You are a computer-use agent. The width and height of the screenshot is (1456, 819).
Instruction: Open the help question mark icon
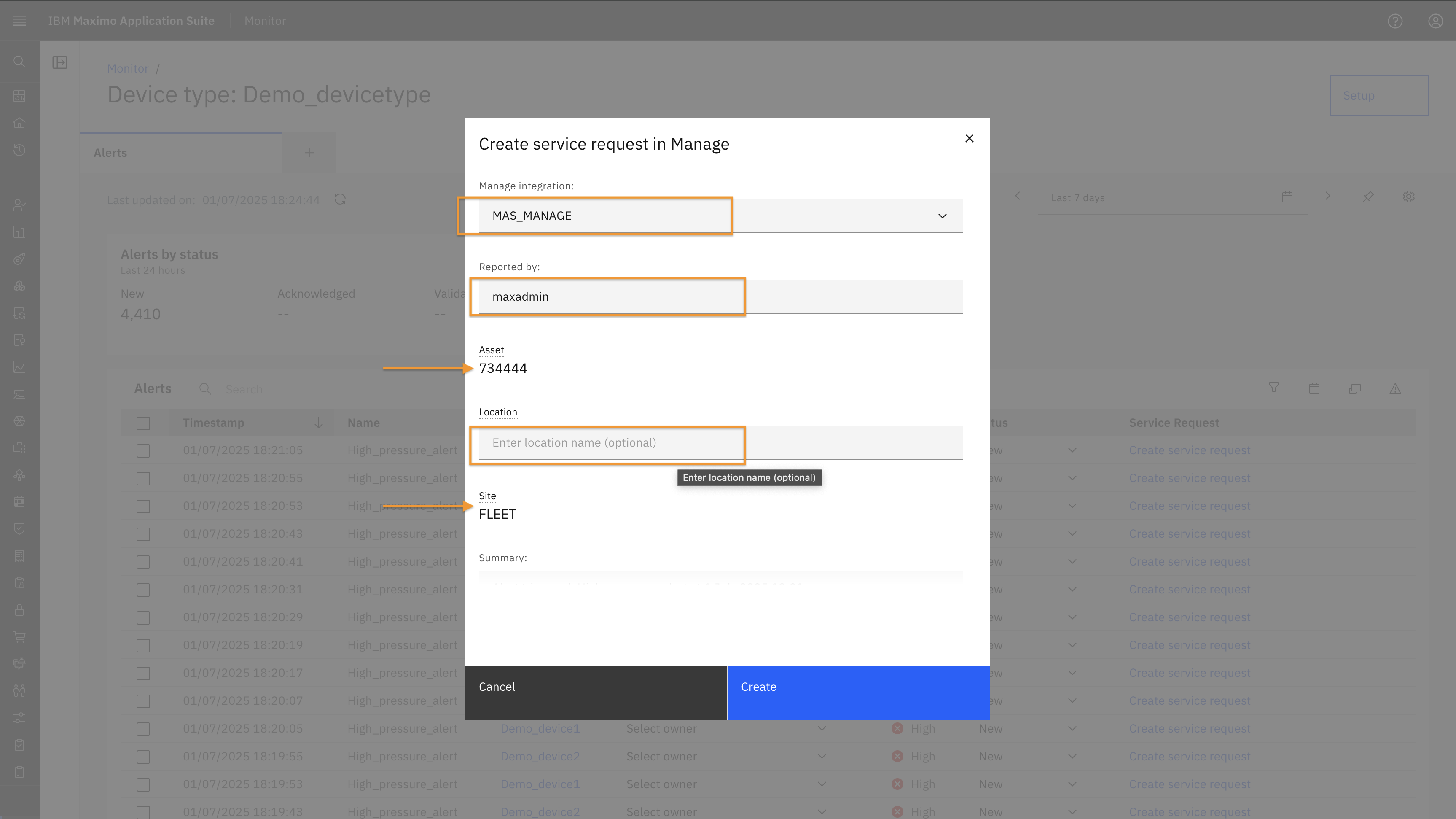(1395, 21)
